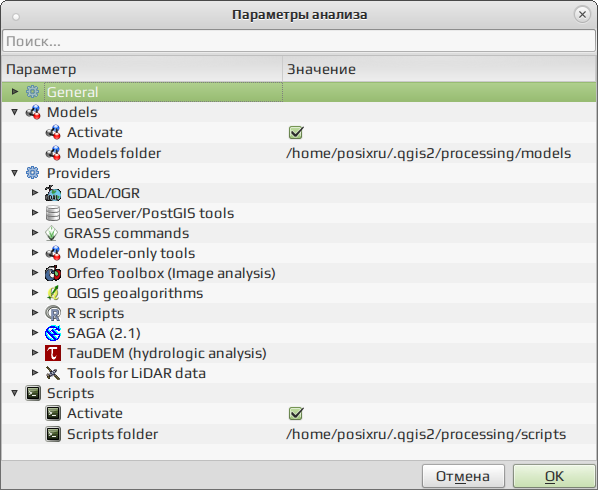The image size is (598, 490).
Task: Expand the GeoServer/PostGIS tools arrow
Action: tap(35, 212)
